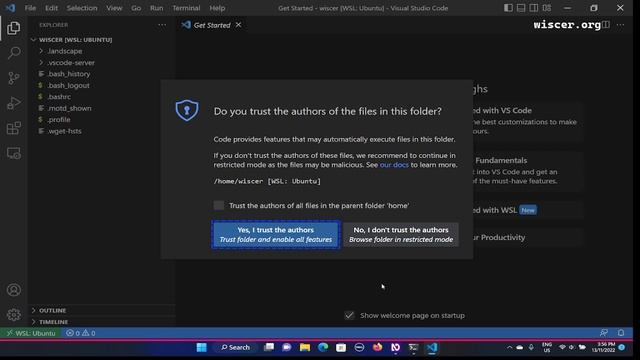The image size is (640, 360).
Task: Open the Manage gear icon
Action: click(x=13, y=315)
